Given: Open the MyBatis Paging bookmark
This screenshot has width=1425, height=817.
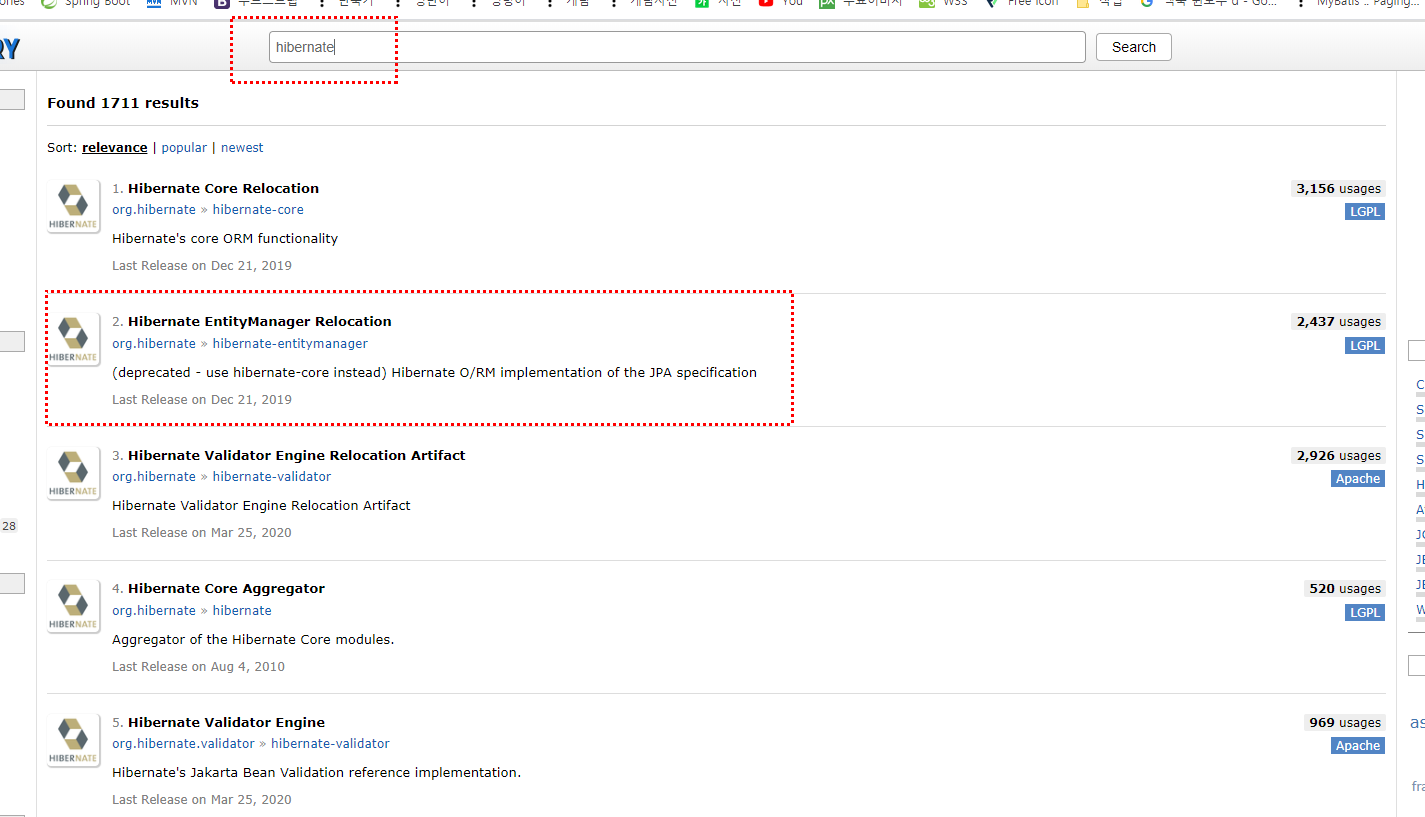Looking at the screenshot, I should point(1357,3).
